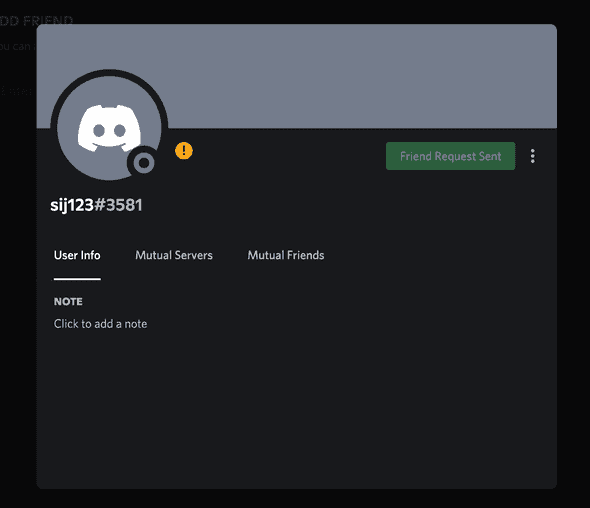Open the three-dot more options menu

tap(532, 156)
